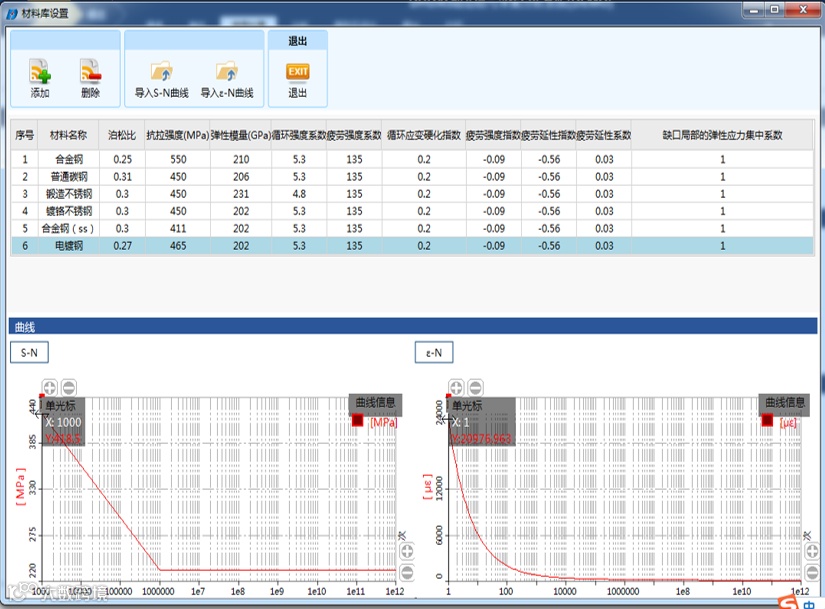Select the 合金钢 material row
The width and height of the screenshot is (825, 609).
coord(412,159)
